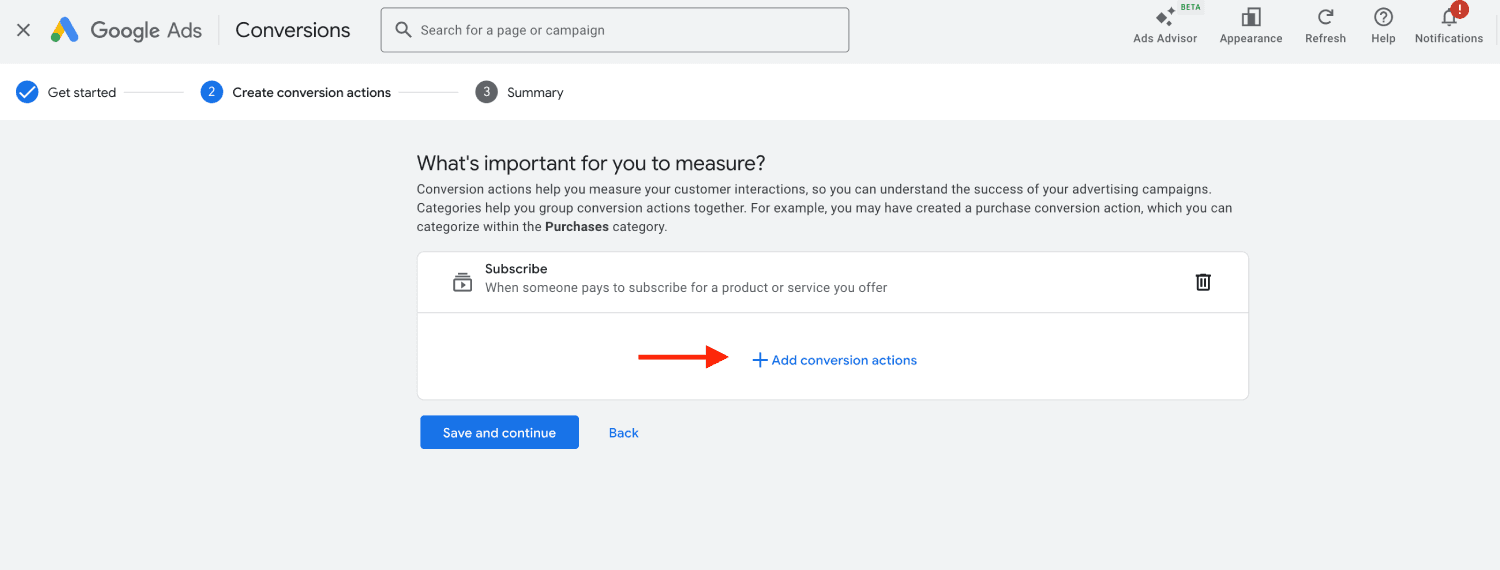Click the Subscribe row title

[516, 269]
